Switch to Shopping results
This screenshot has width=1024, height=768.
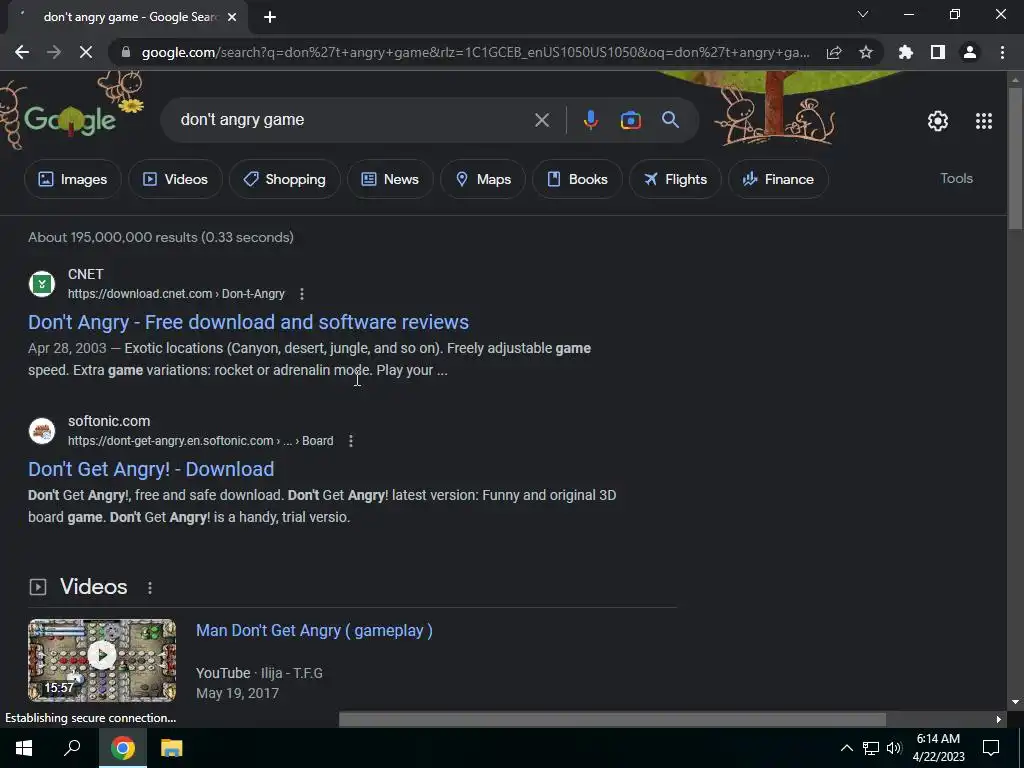[285, 179]
